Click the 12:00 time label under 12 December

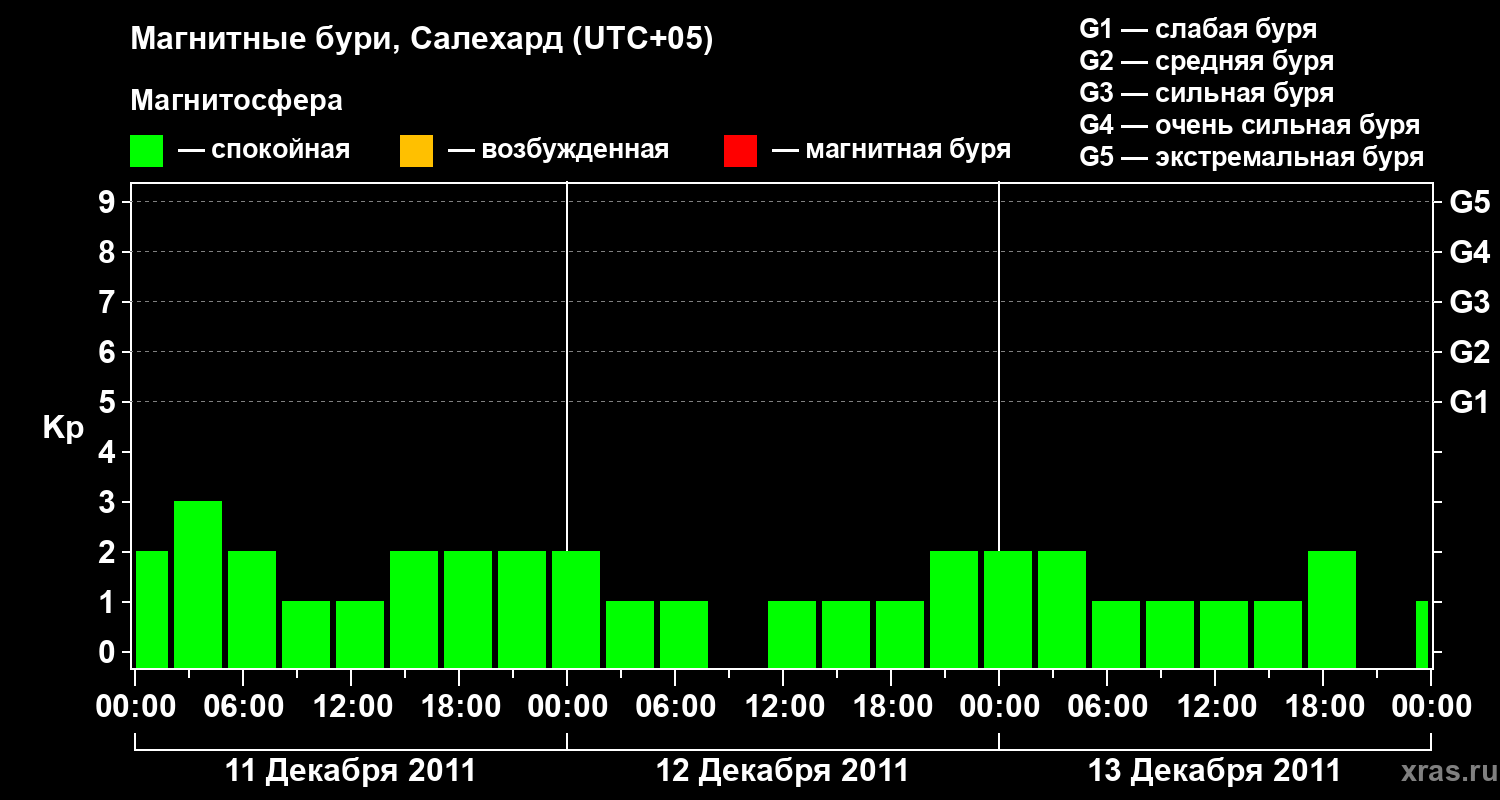783,707
